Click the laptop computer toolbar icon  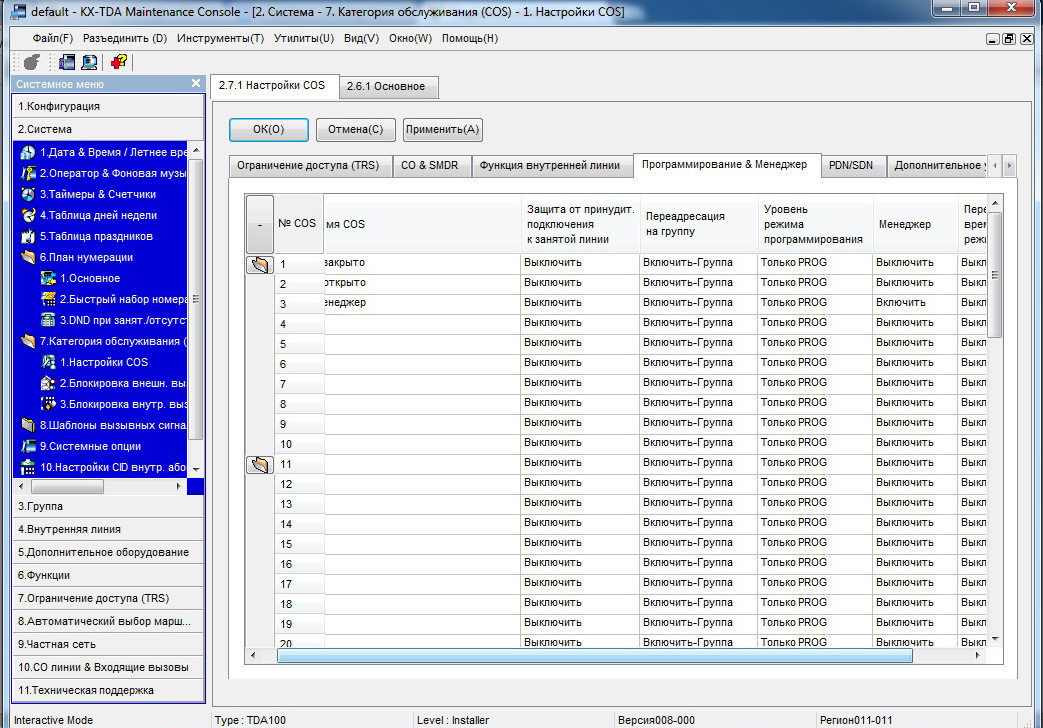[x=89, y=62]
